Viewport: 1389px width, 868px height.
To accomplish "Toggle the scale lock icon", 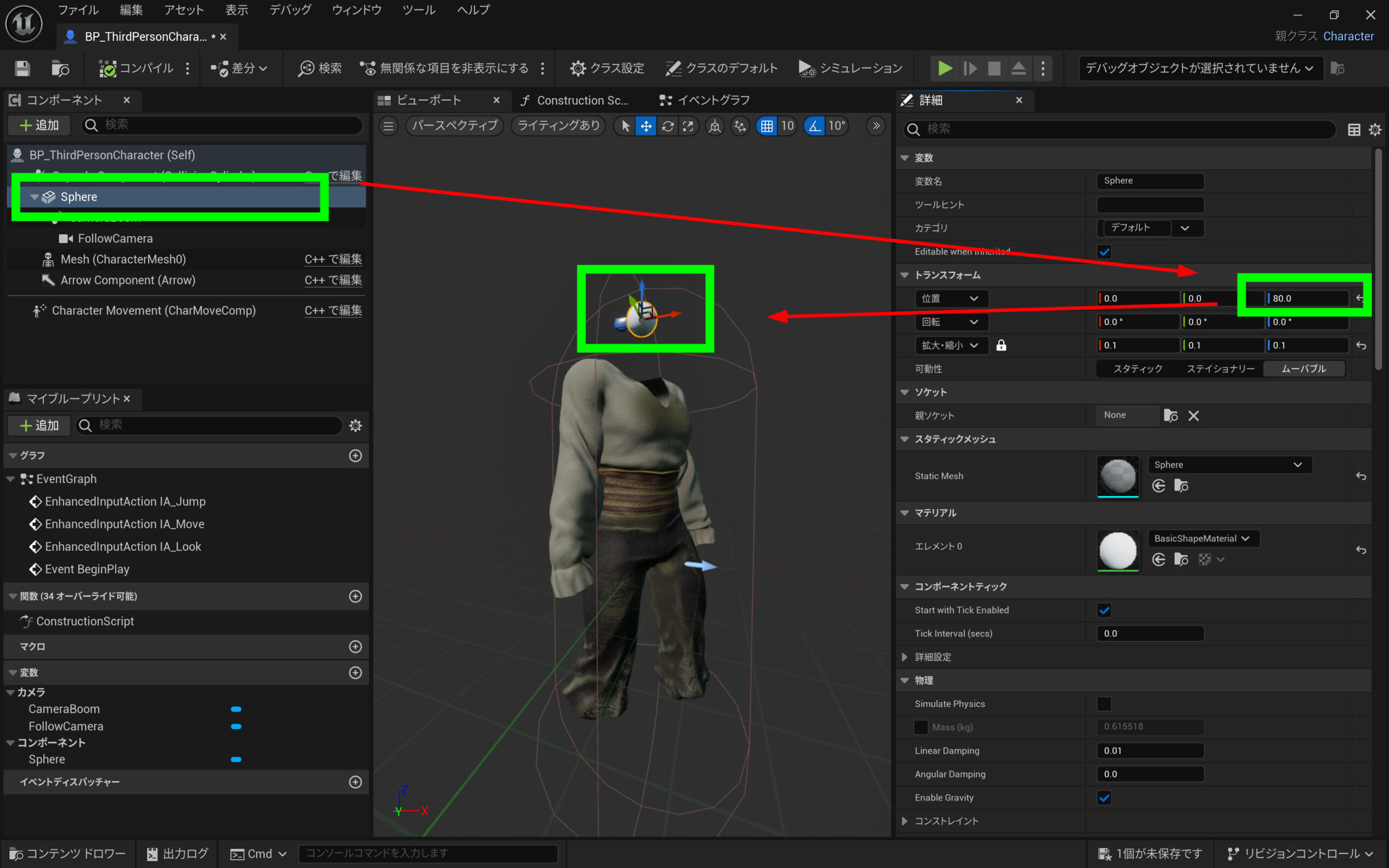I will (x=1001, y=345).
